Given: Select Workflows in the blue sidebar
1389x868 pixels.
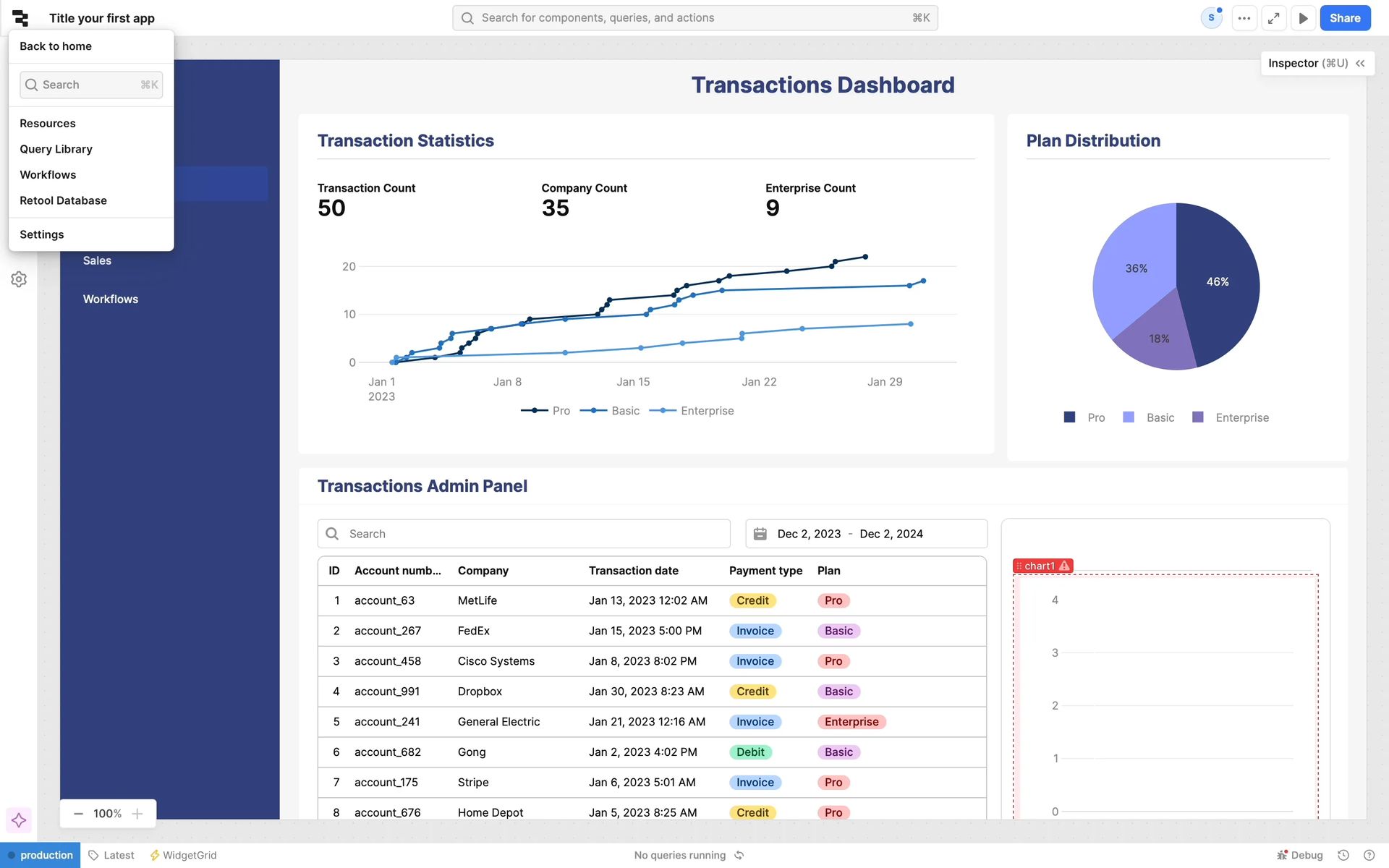Looking at the screenshot, I should [x=111, y=299].
